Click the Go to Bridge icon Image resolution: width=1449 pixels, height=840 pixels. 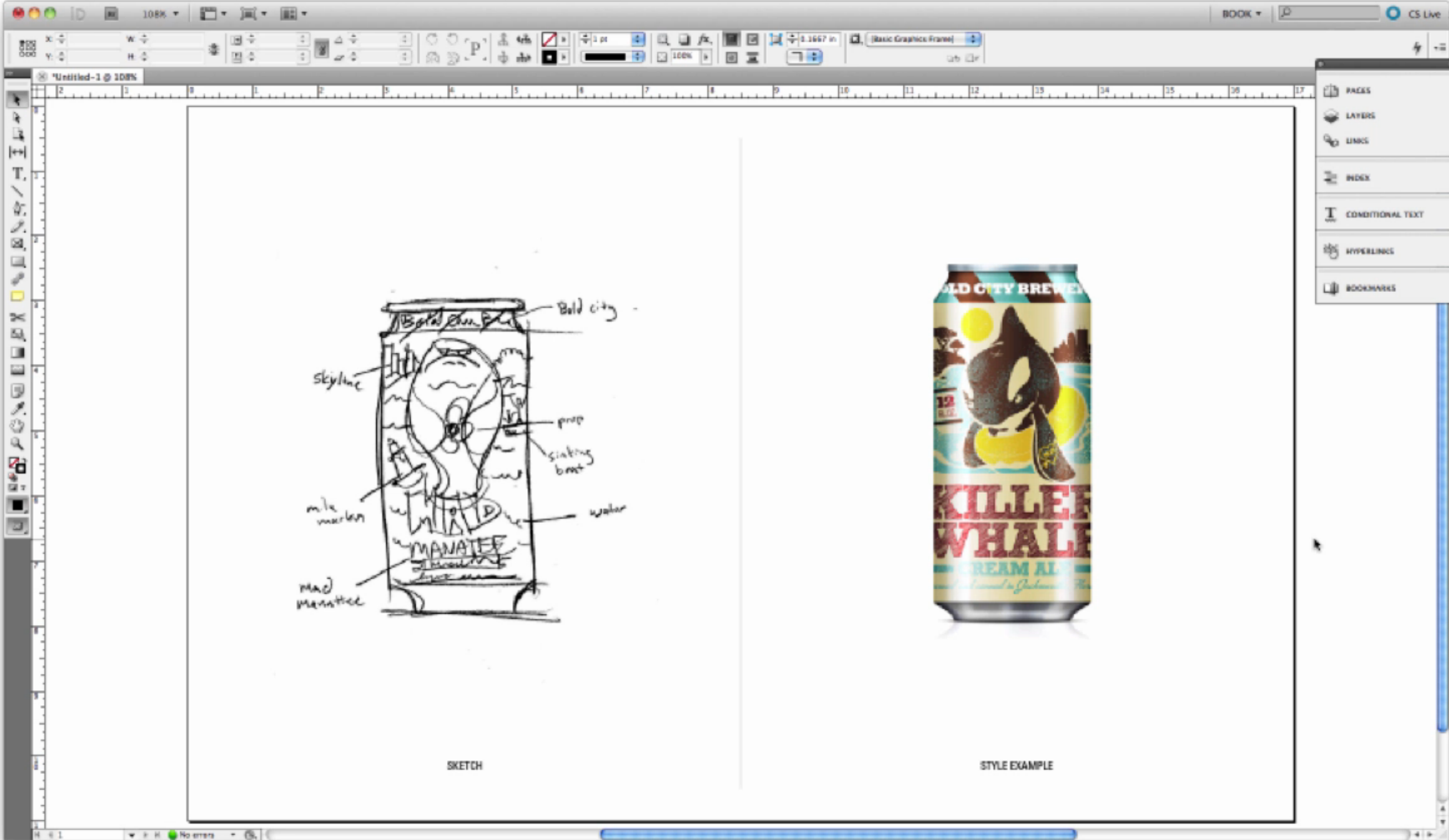[x=110, y=13]
